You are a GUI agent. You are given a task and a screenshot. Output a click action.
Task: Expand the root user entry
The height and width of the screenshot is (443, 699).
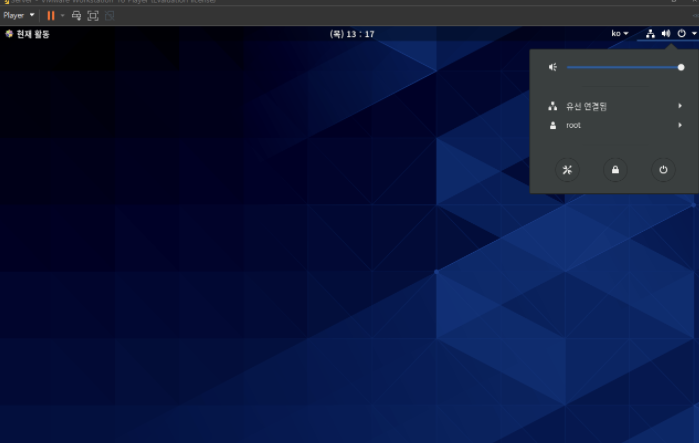(x=614, y=125)
